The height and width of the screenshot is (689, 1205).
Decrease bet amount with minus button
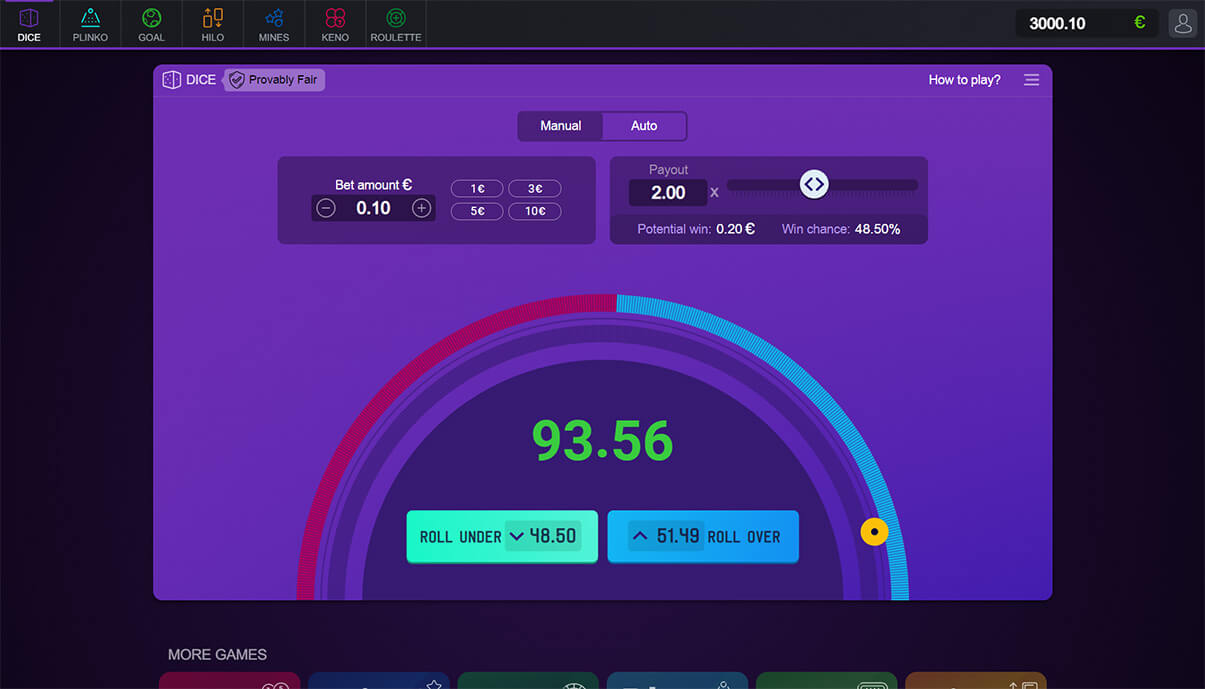326,208
